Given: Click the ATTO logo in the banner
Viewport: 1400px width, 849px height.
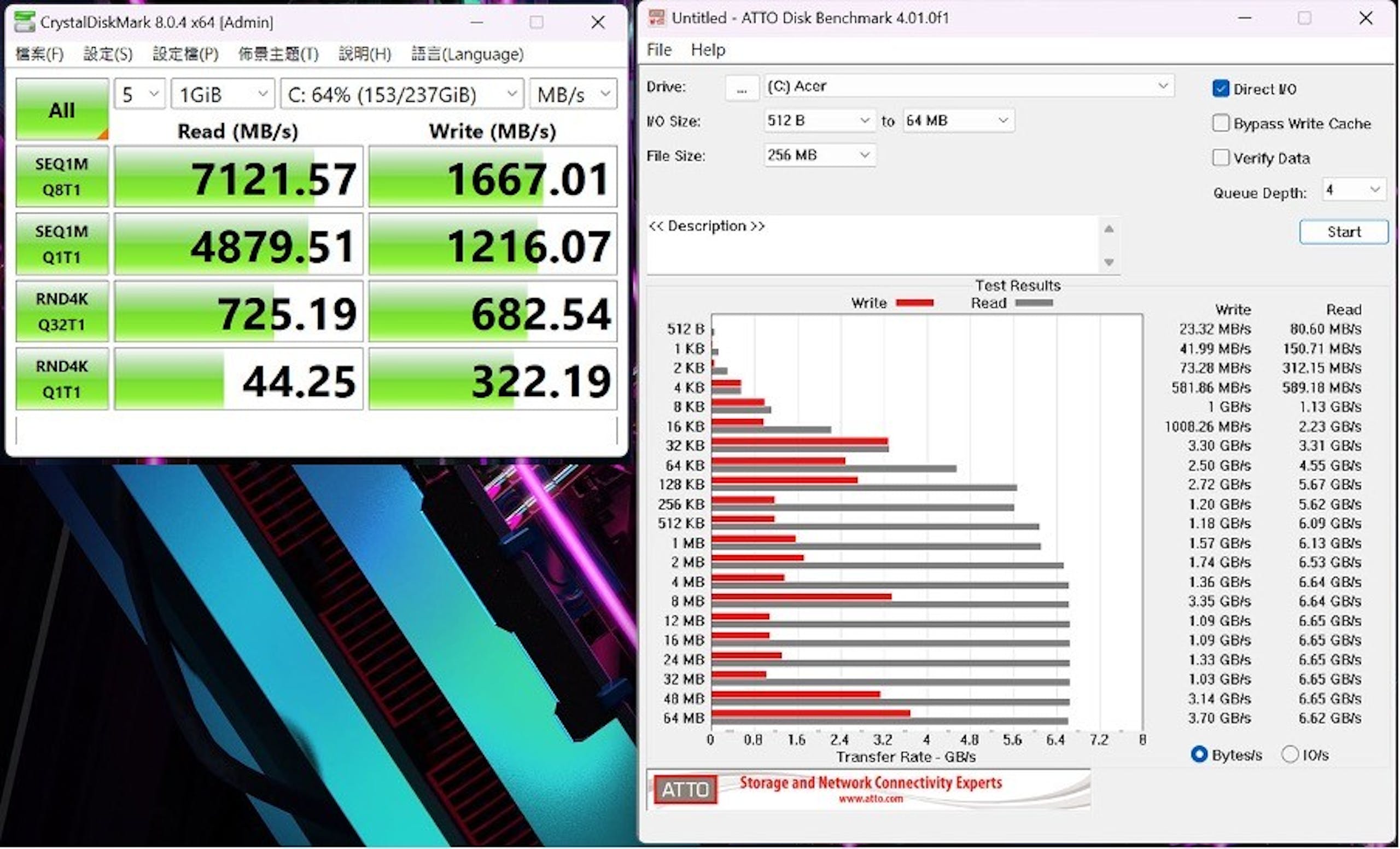Looking at the screenshot, I should pos(685,789).
